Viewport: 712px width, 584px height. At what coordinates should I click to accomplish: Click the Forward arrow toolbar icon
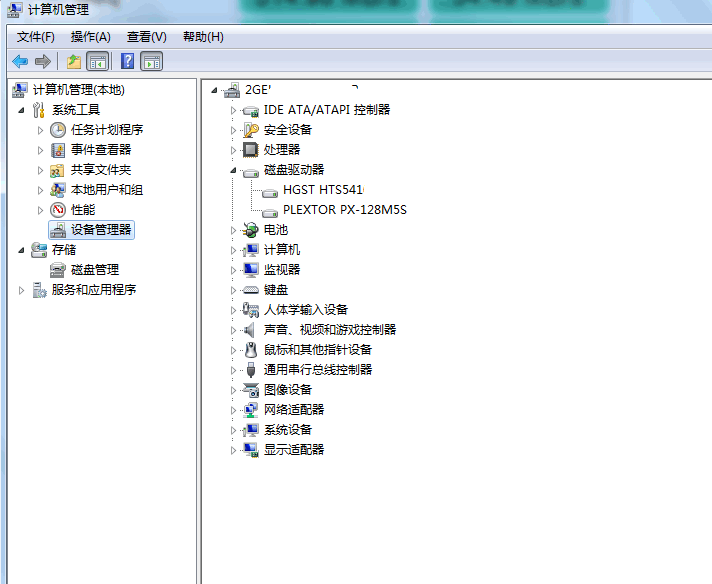click(x=43, y=61)
